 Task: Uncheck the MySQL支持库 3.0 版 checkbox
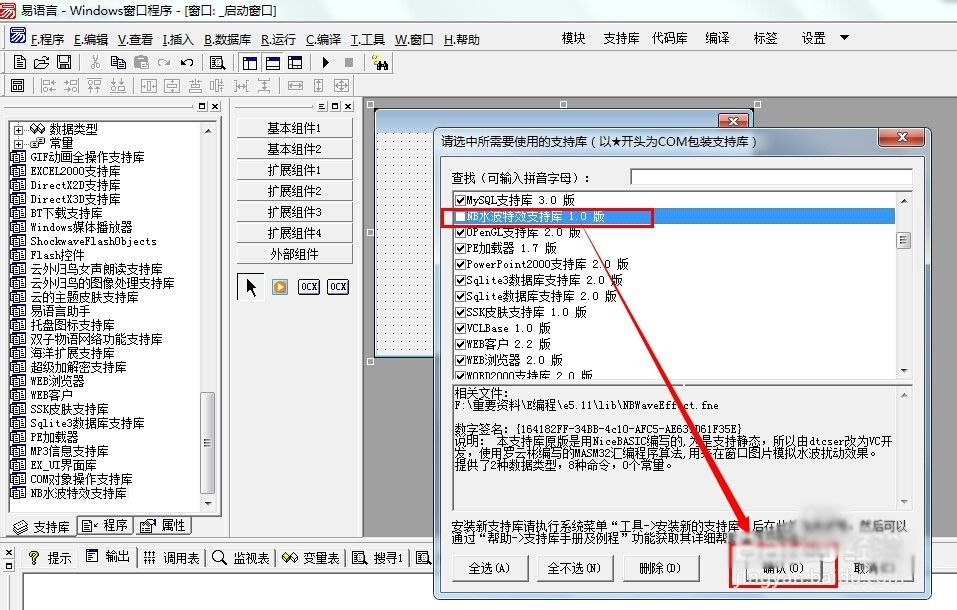(461, 201)
